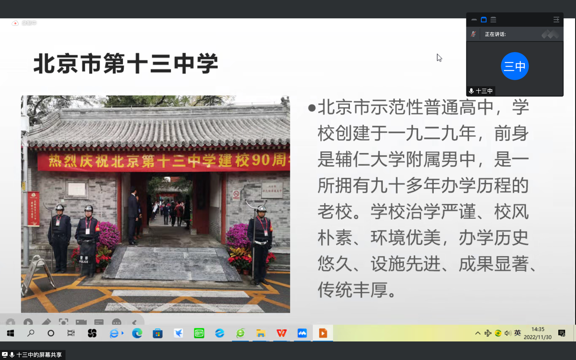The image size is (576, 360).
Task: Open Microsoft Edge from the taskbar
Action: [137, 333]
